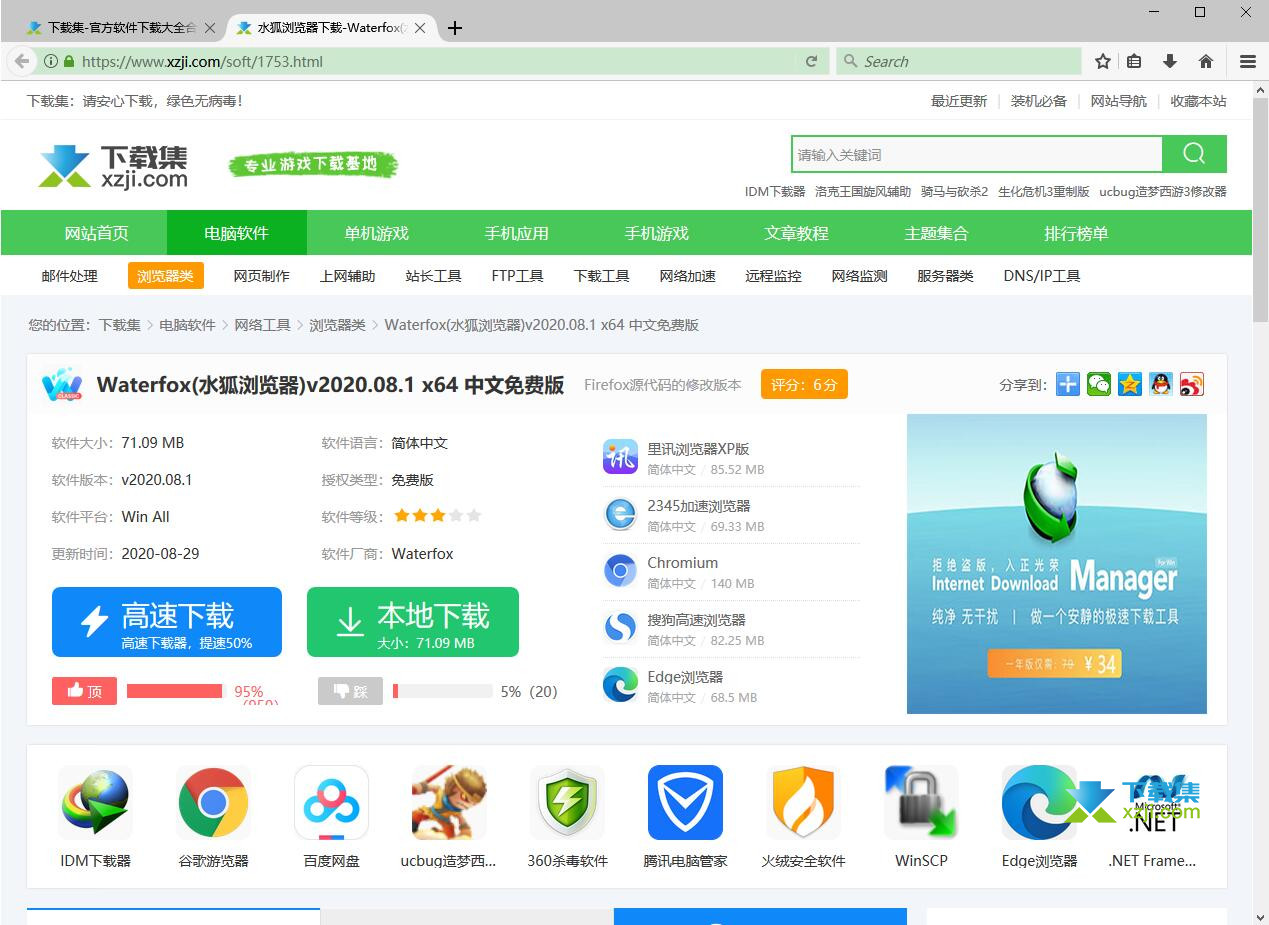Click the 收藏本站 top link
The height and width of the screenshot is (925, 1269).
pos(1199,101)
